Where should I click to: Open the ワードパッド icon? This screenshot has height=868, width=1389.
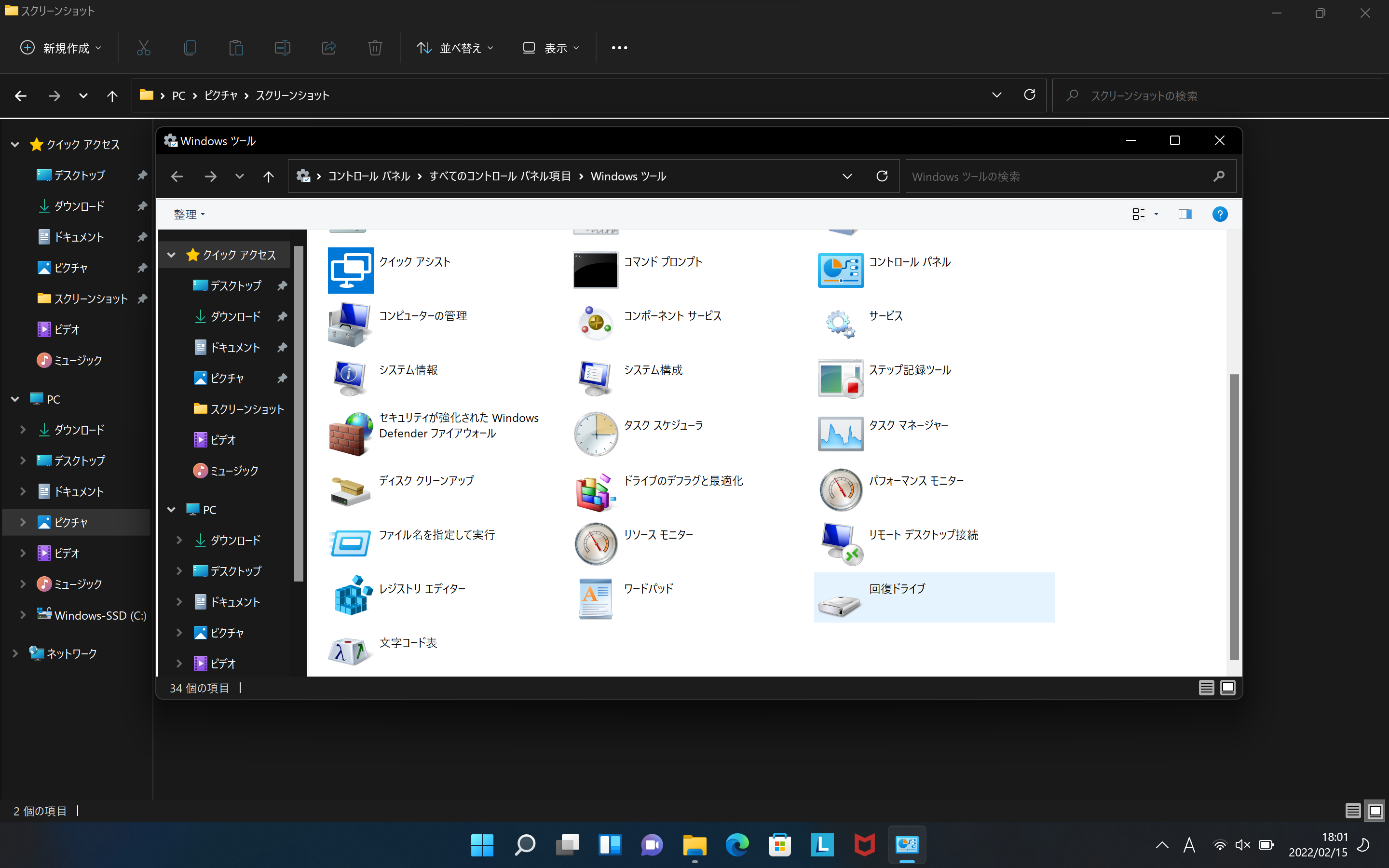point(596,598)
